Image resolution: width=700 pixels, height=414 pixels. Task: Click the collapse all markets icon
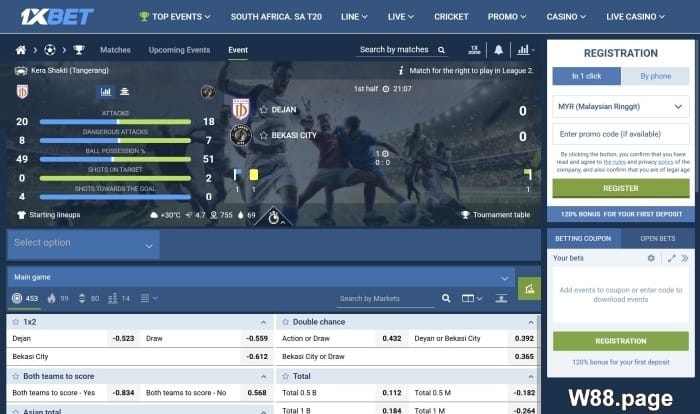[501, 298]
